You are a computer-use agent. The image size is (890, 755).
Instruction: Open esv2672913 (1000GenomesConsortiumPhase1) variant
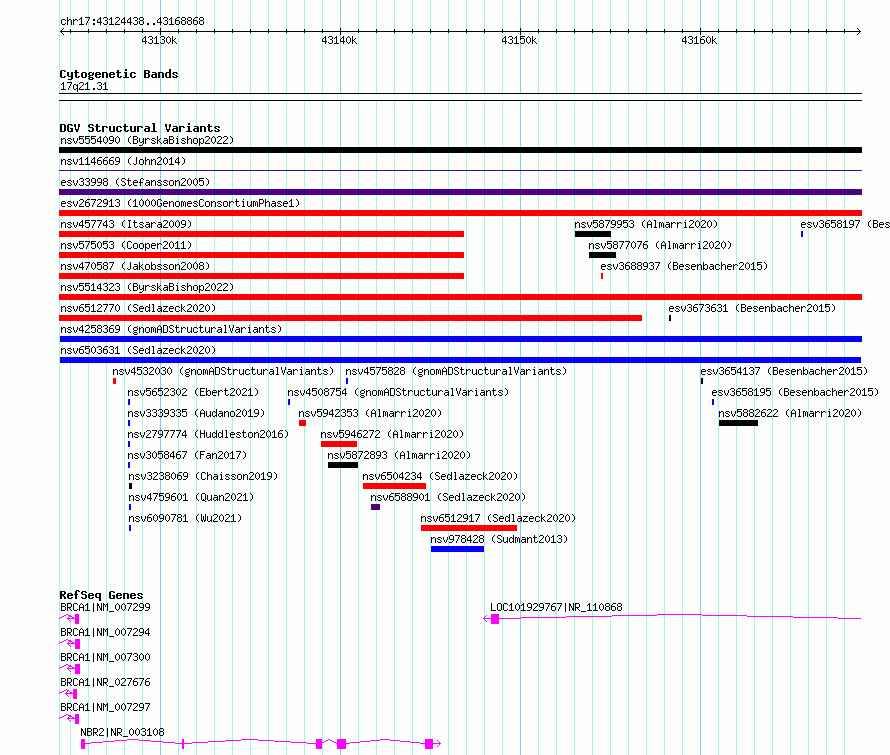pos(180,203)
